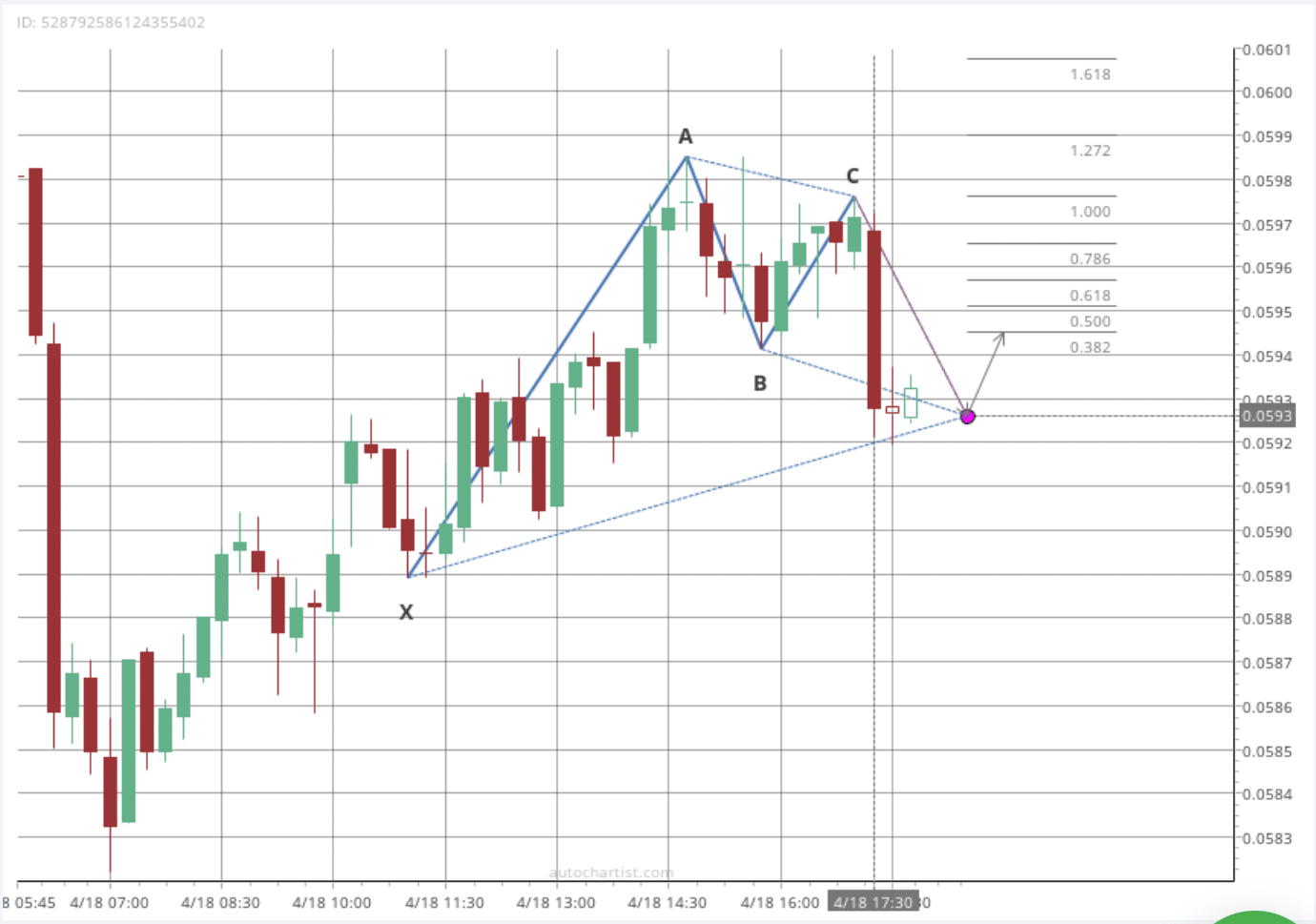Click the 0.0600 price axis label

pyautogui.click(x=1267, y=92)
